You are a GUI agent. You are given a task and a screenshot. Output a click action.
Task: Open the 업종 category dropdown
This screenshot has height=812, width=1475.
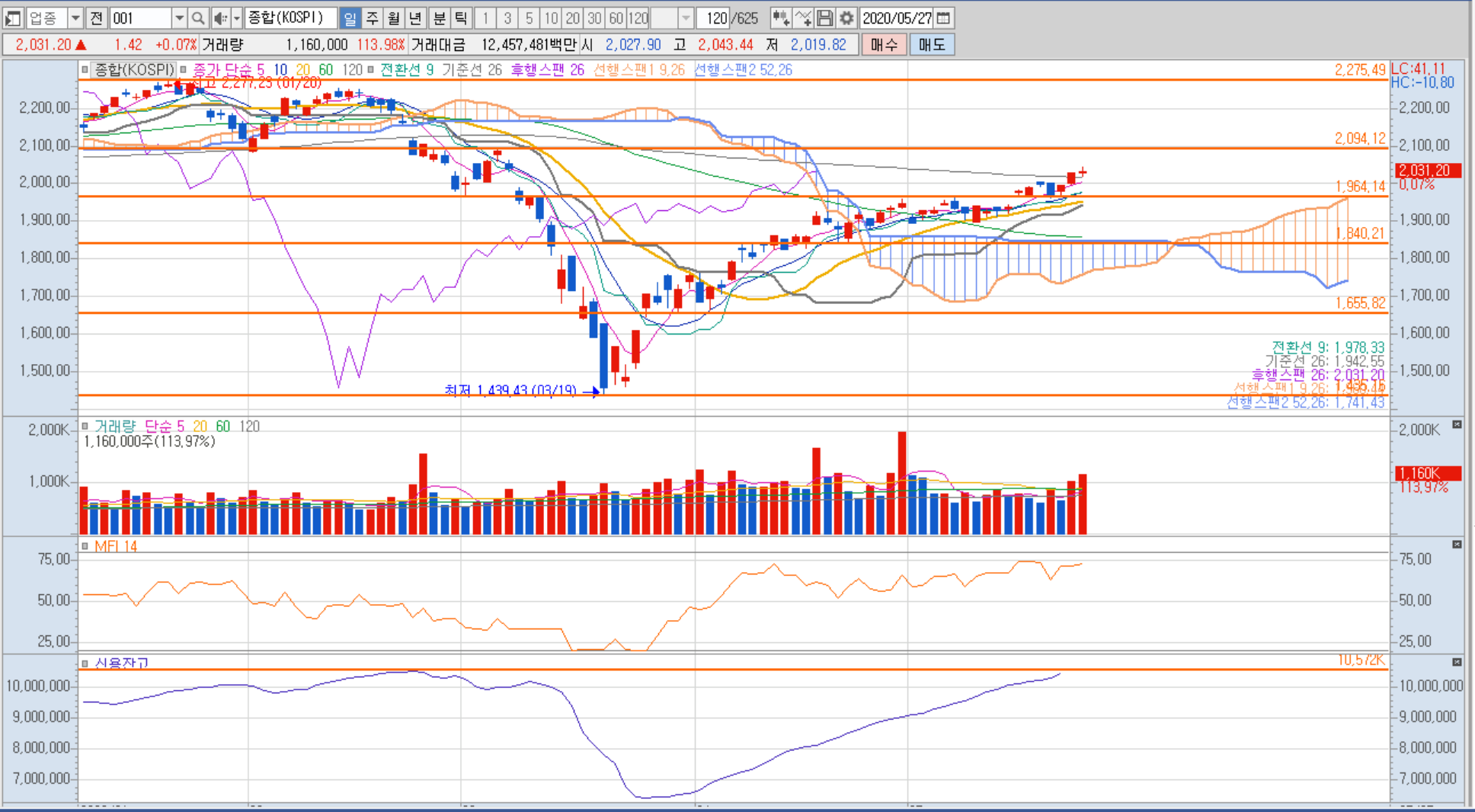pos(75,18)
